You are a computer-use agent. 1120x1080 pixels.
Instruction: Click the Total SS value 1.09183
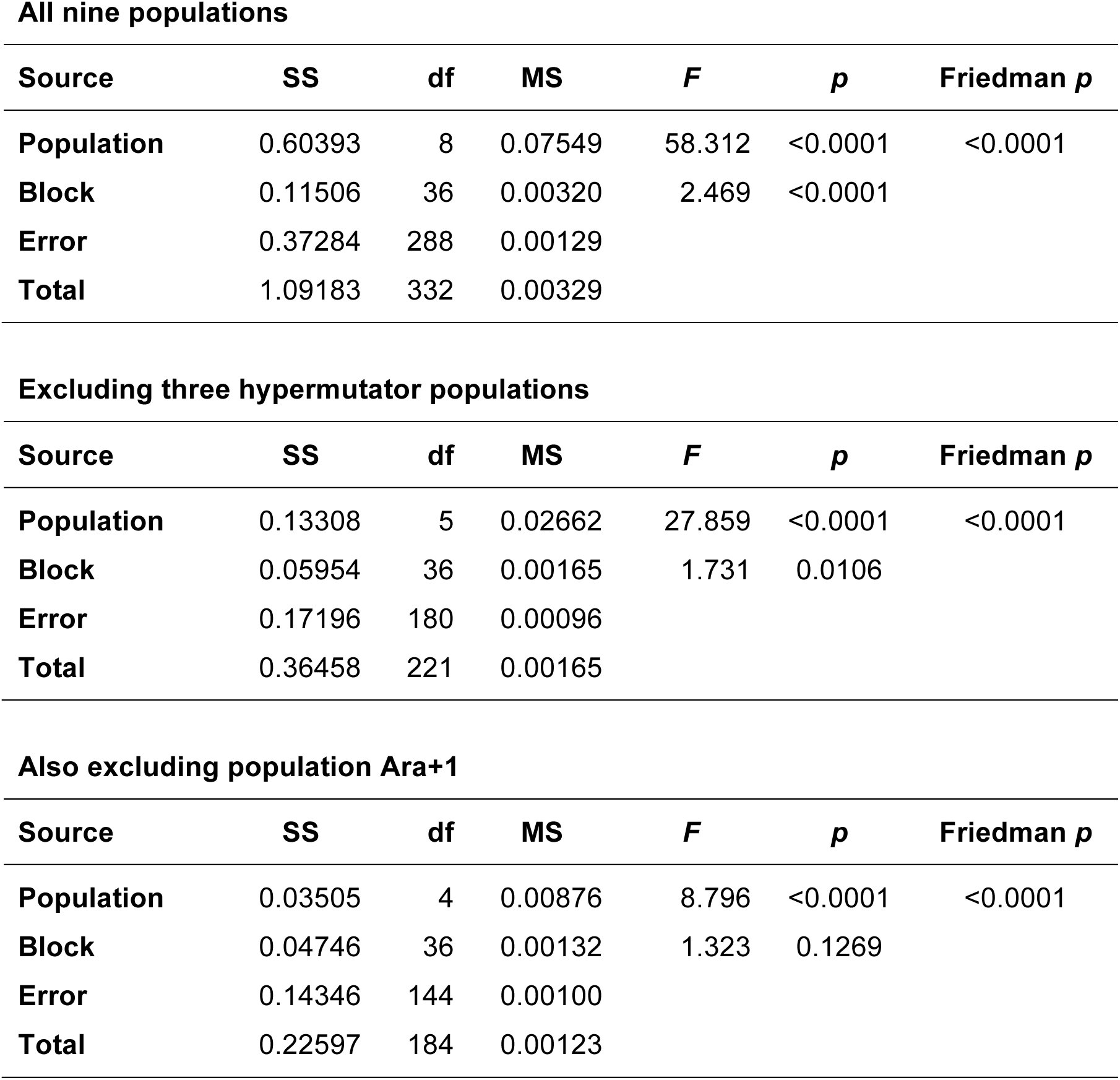pos(309,290)
